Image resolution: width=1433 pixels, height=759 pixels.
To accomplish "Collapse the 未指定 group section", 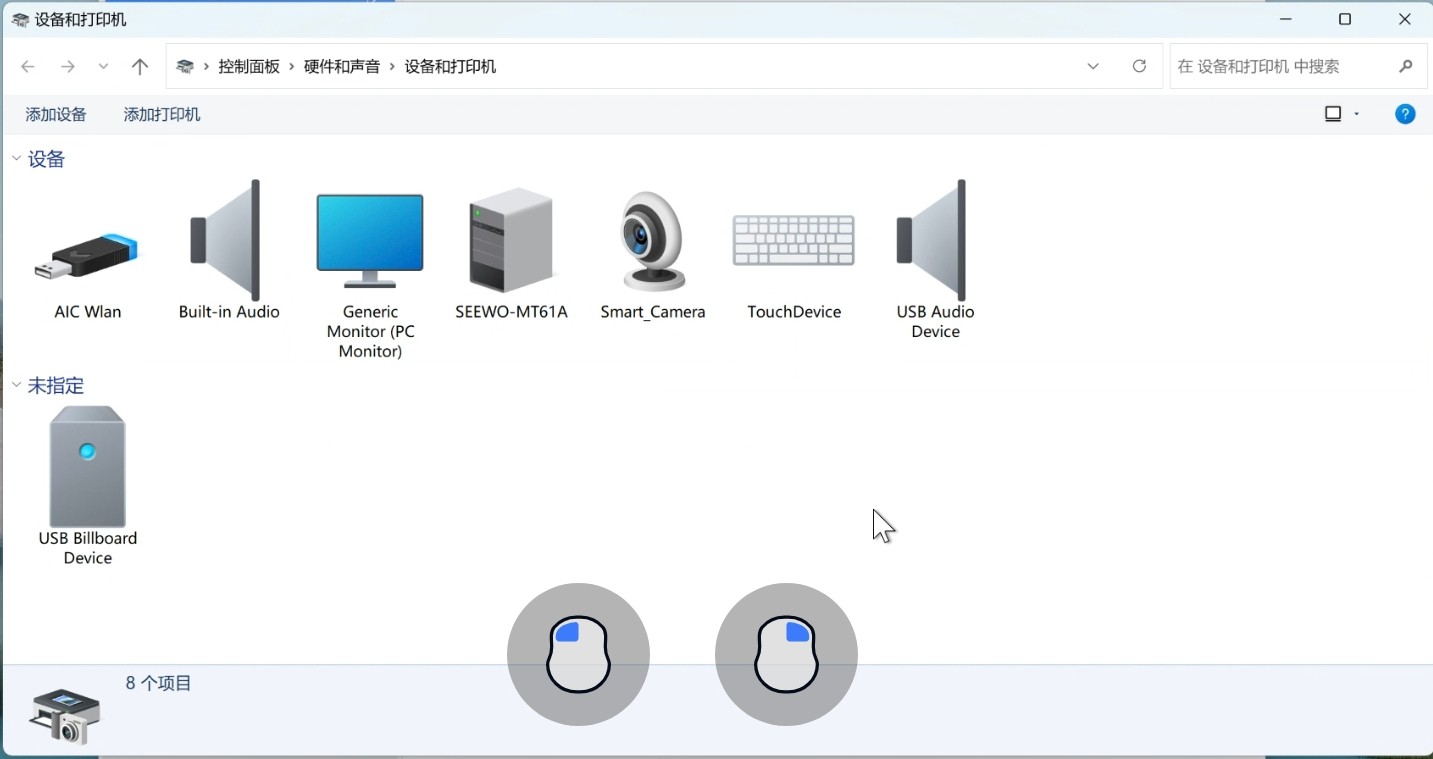I will coord(17,385).
